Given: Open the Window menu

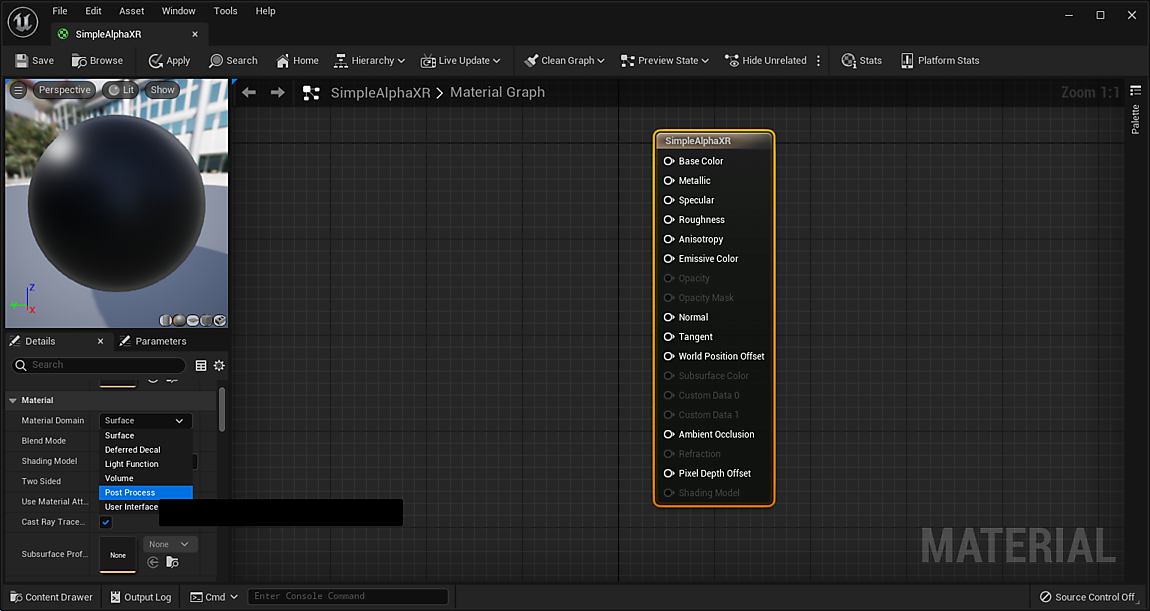Looking at the screenshot, I should [178, 11].
